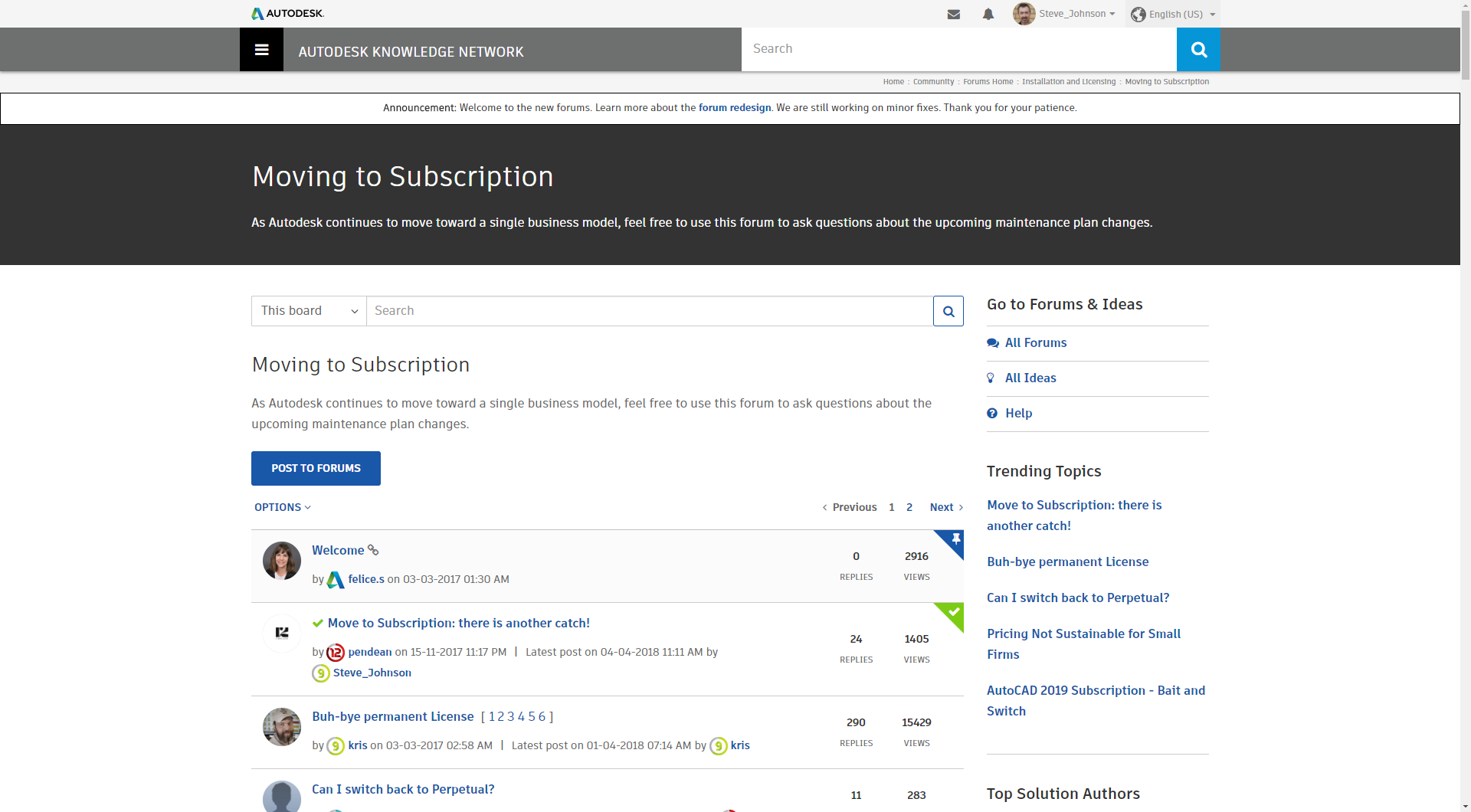Go to Previous page
Screen dimensions: 1471x812
point(850,507)
